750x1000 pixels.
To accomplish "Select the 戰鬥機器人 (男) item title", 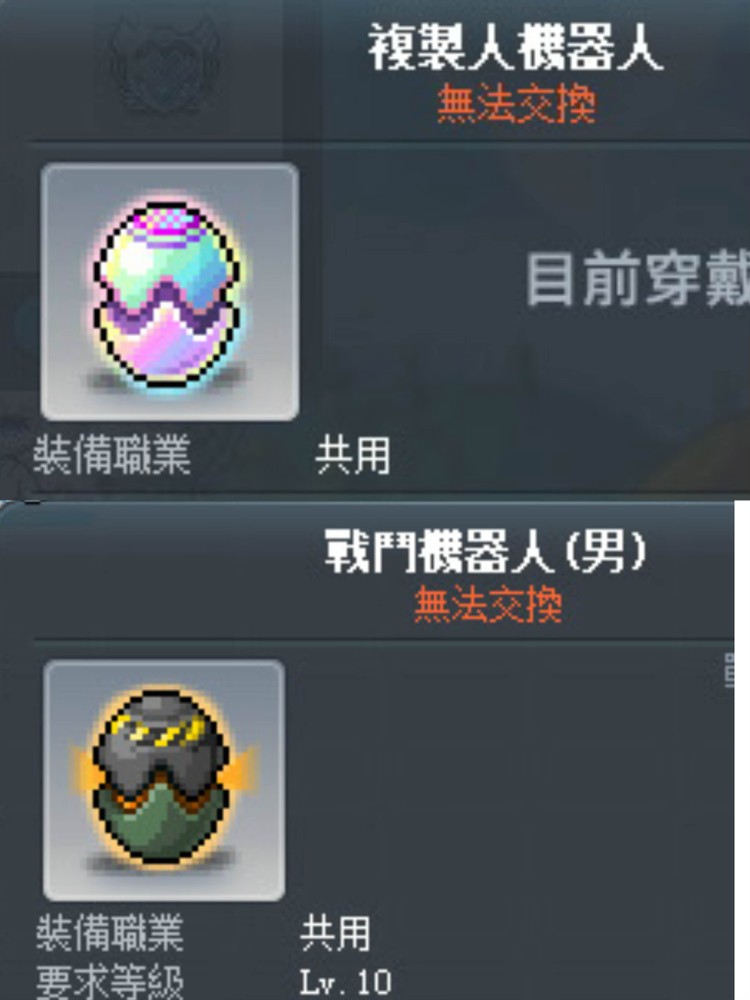I will 485,552.
